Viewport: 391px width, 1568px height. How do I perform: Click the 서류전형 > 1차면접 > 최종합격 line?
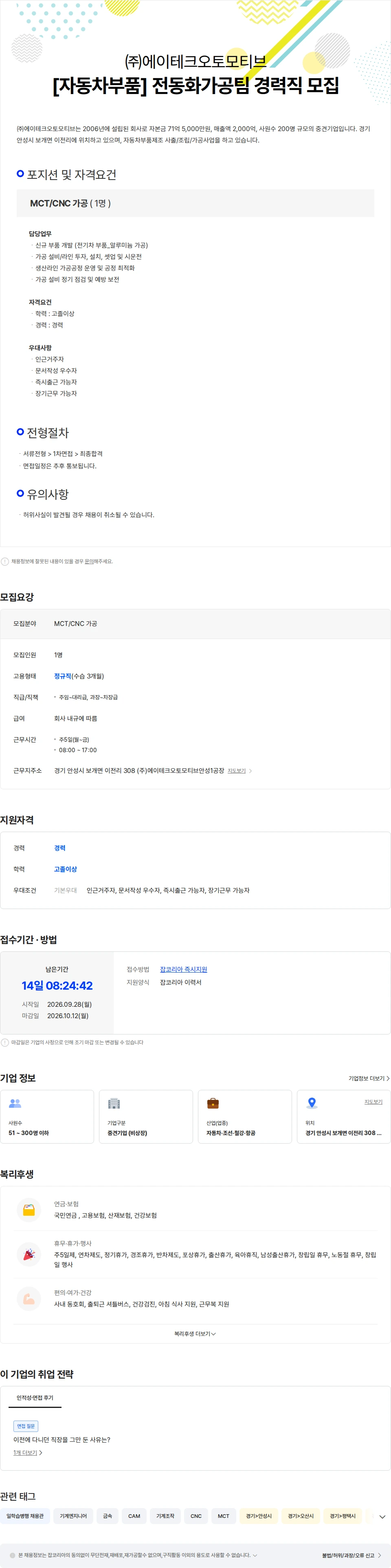[63, 453]
